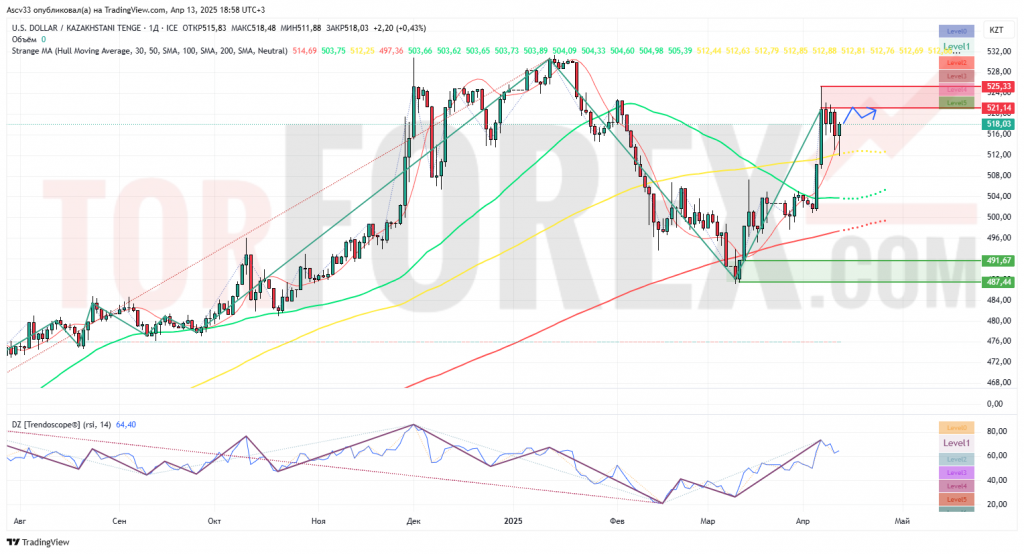Screen dimensions: 1024x554
Task: Click the 64,40 RSI value in legend
Action: tap(126, 425)
